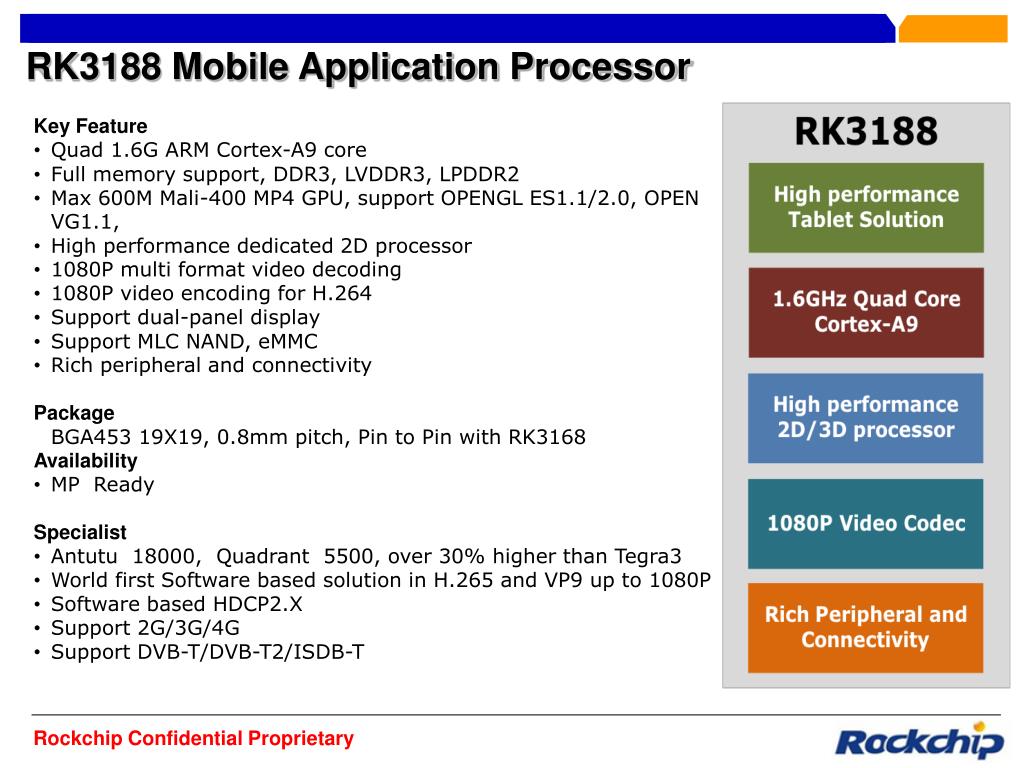The height and width of the screenshot is (768, 1024).
Task: Click the BGA453 19X19 package line
Action: click(x=318, y=437)
